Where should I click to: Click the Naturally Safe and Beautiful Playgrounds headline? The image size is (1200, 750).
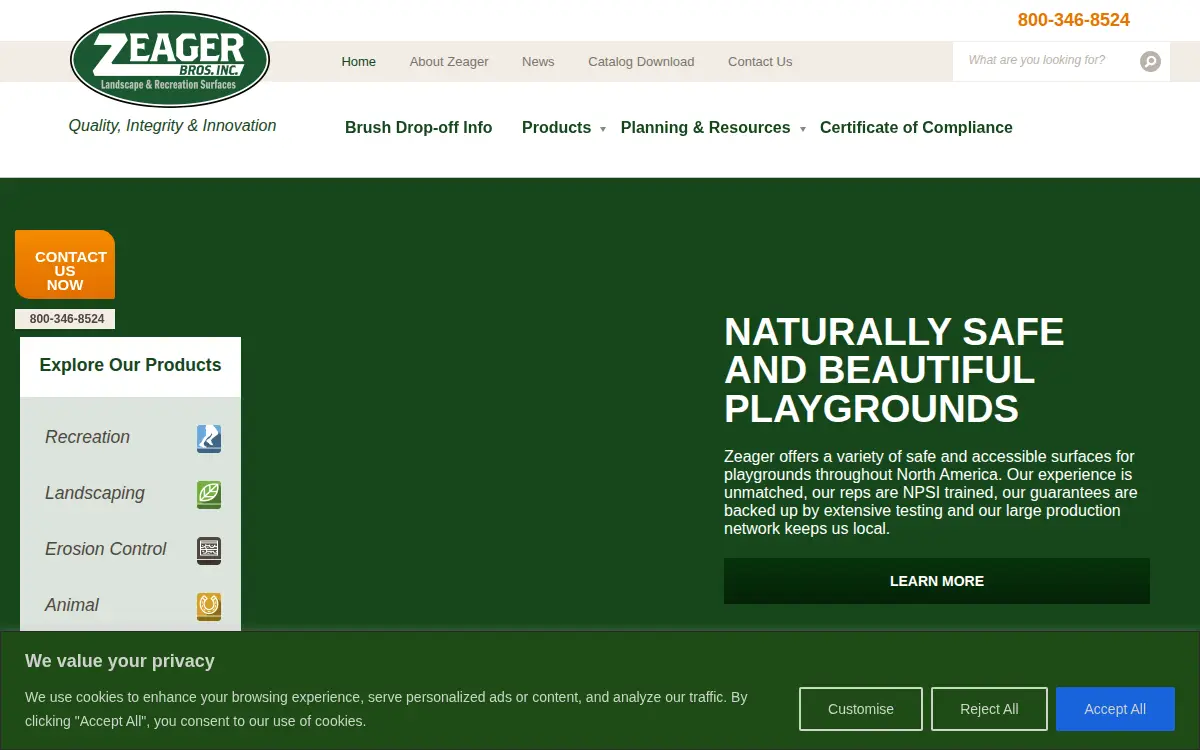(894, 370)
